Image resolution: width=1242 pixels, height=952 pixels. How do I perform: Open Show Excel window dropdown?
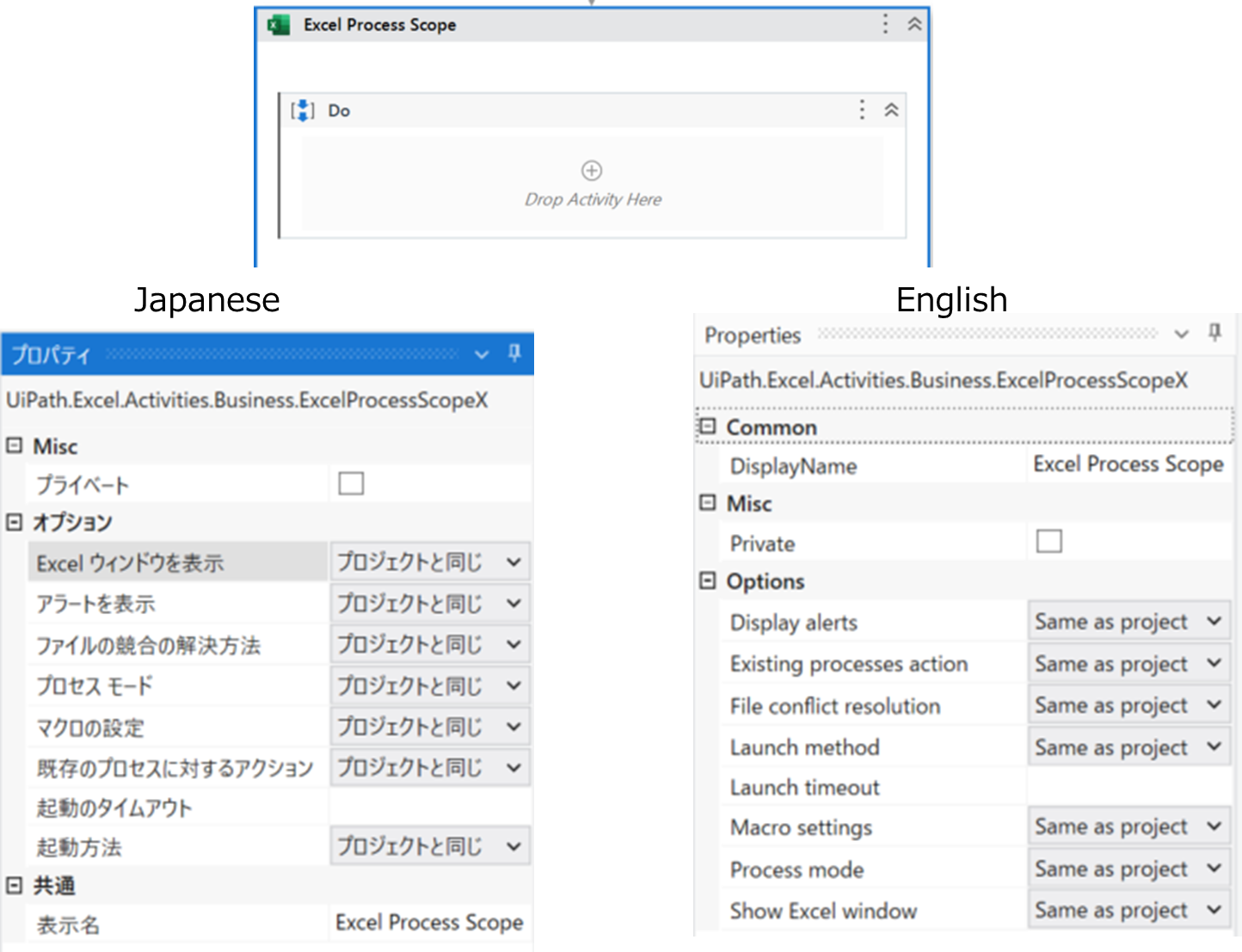1128,910
